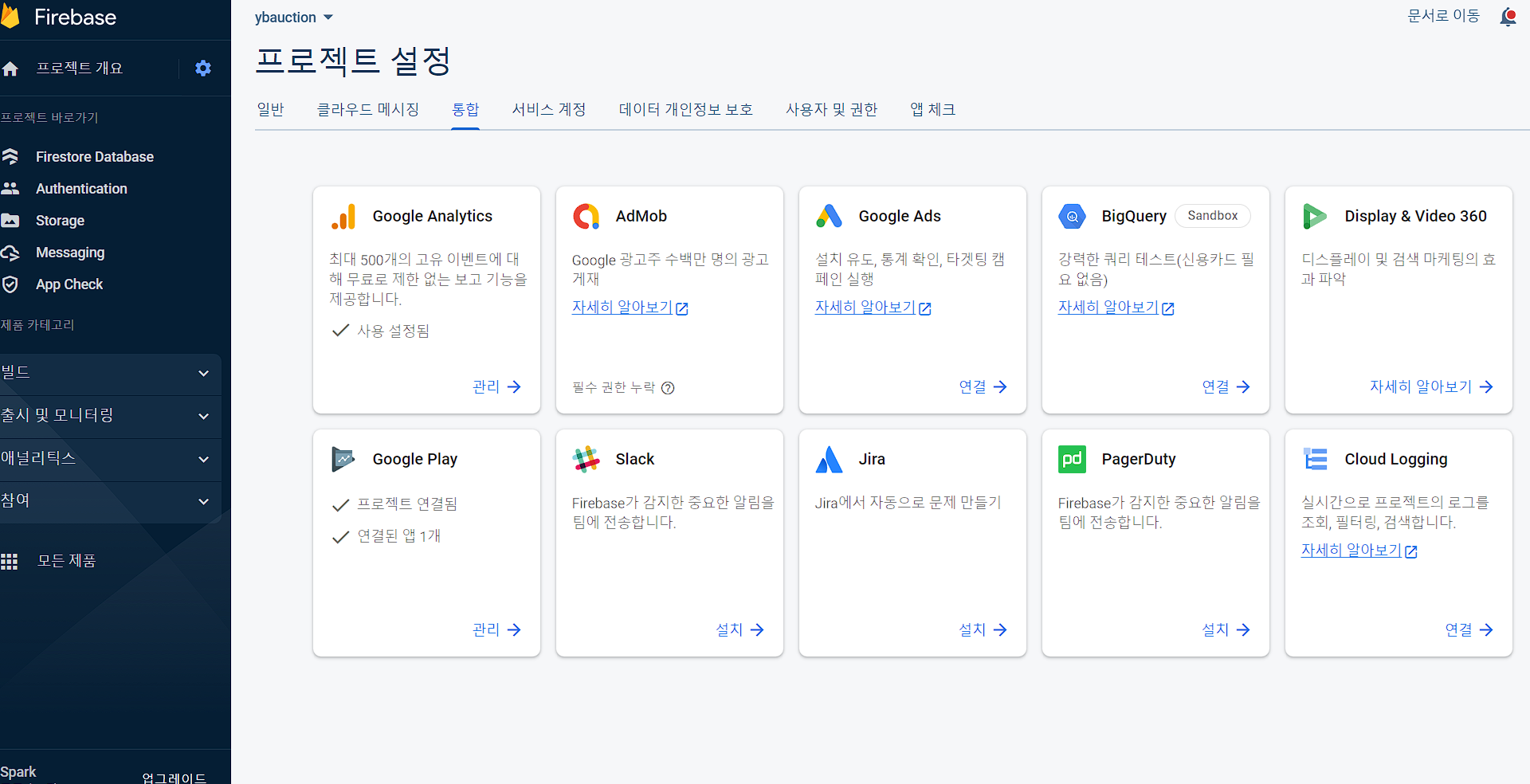
Task: Click external link icon on Cloud Logging 자세히 알아보기
Action: click(x=1411, y=551)
